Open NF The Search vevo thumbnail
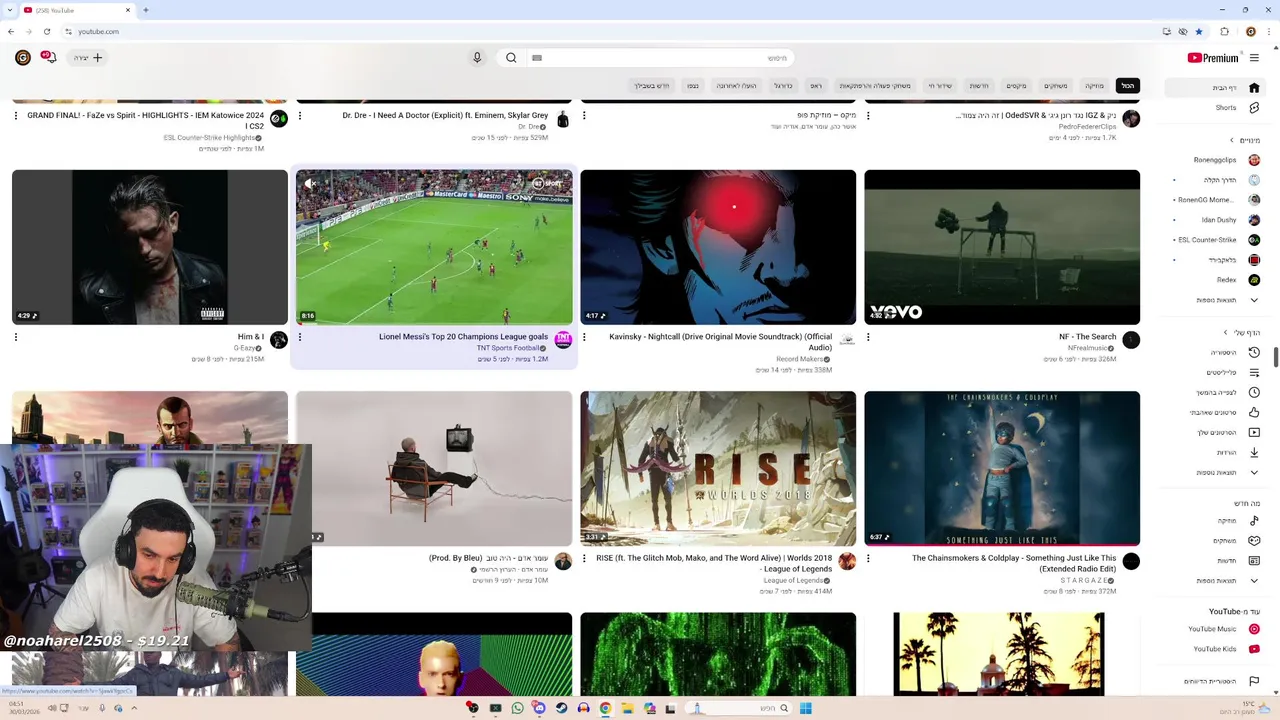Viewport: 1280px width, 720px height. 1002,247
